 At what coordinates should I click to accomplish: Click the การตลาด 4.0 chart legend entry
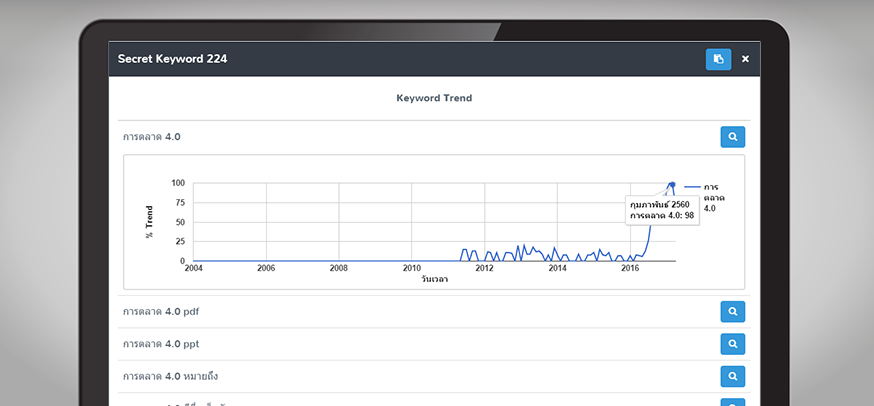(x=705, y=197)
